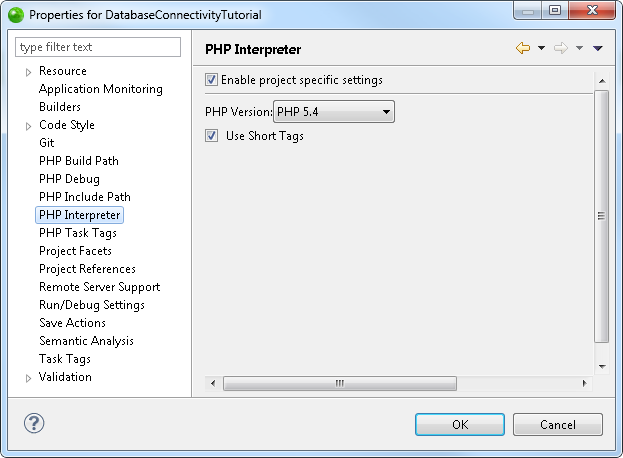The width and height of the screenshot is (623, 458).
Task: Expand the Resource tree node
Action: coord(28,72)
